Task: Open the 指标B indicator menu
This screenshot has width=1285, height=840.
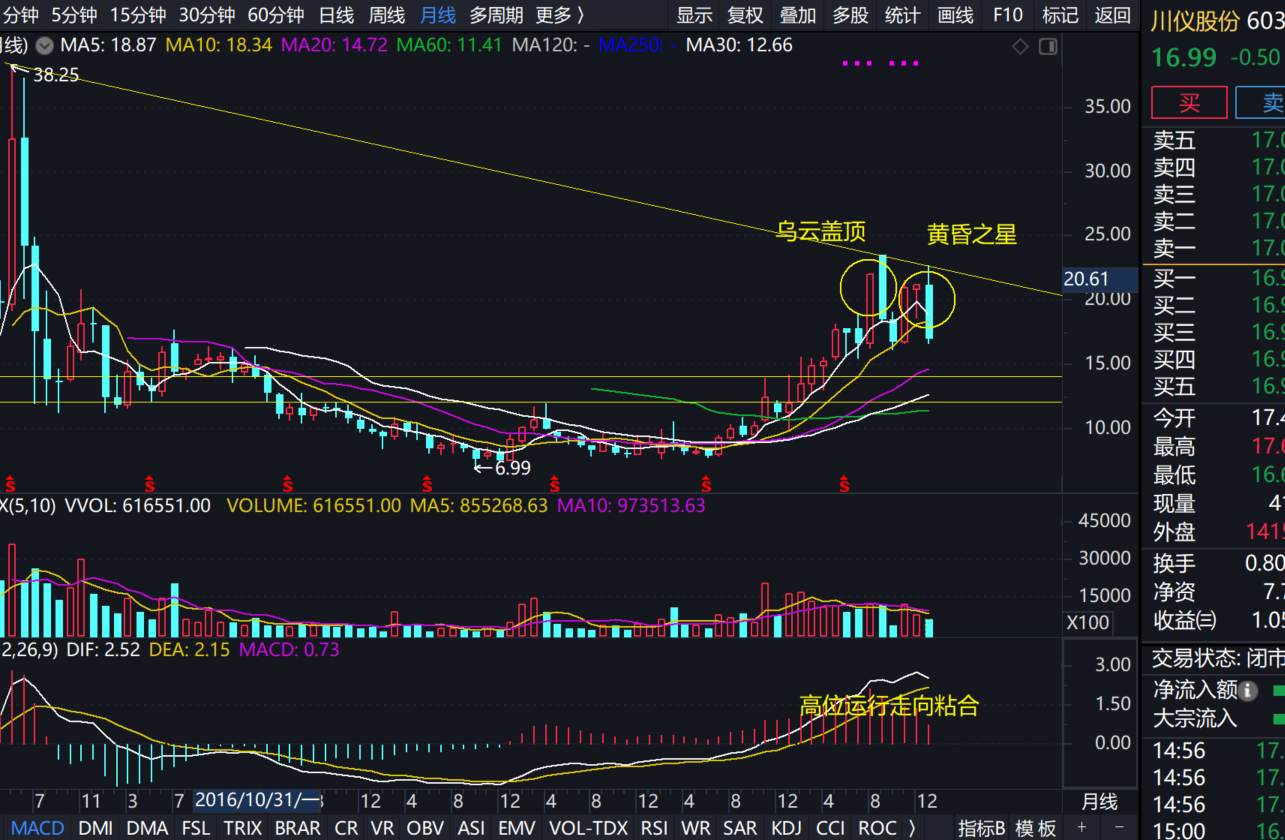Action: tap(981, 828)
